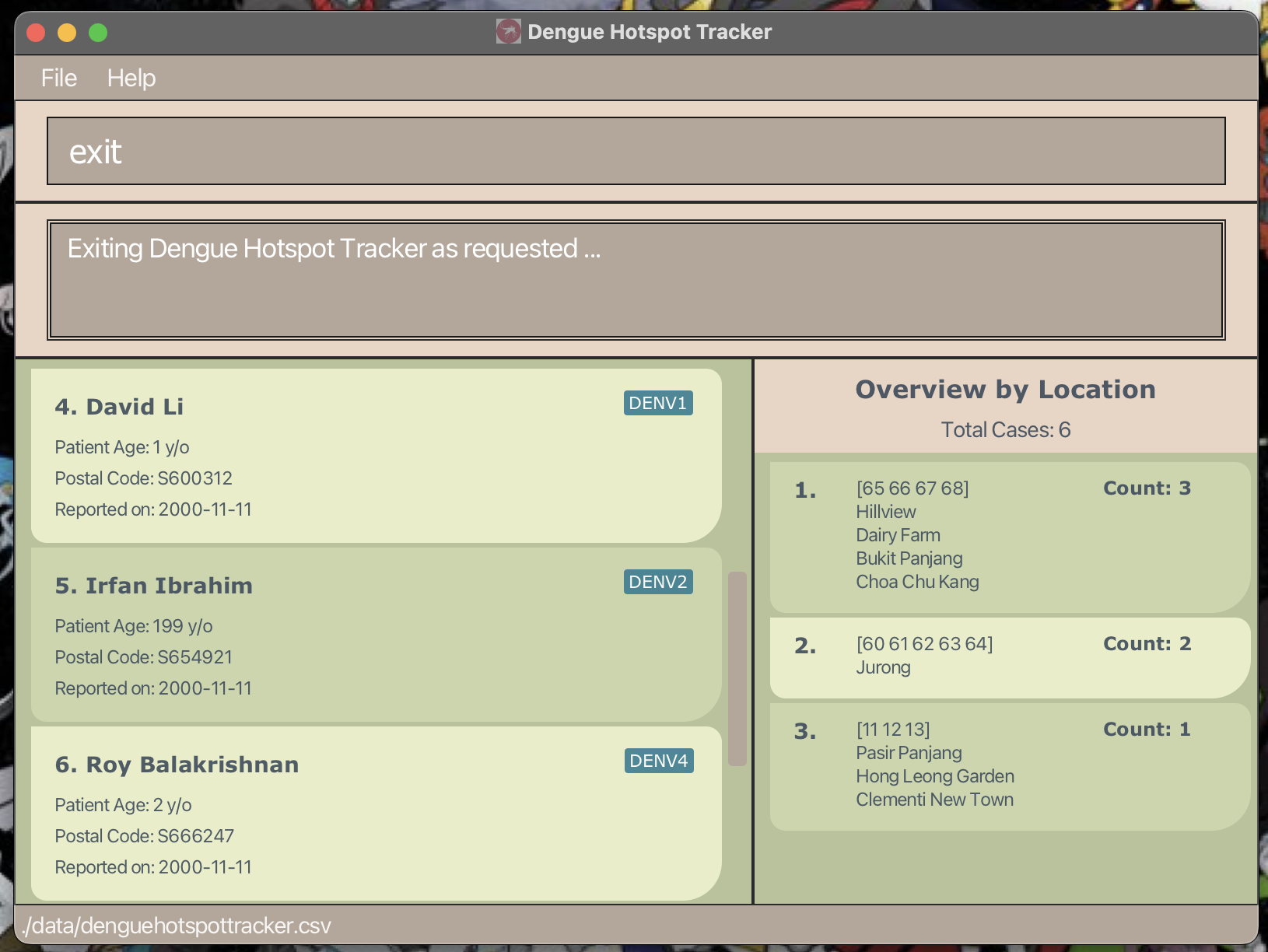
Task: Click the data file path in status bar
Action: coord(177,926)
